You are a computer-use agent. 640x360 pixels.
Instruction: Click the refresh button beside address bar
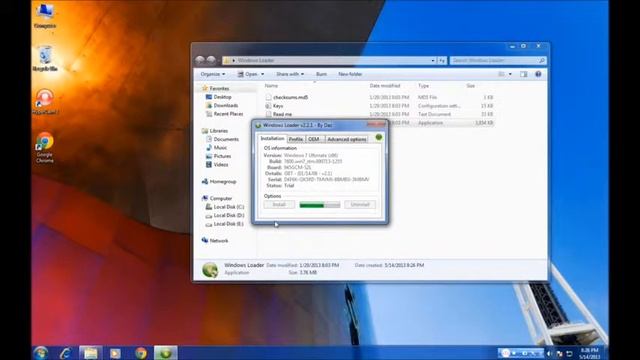pos(442,60)
